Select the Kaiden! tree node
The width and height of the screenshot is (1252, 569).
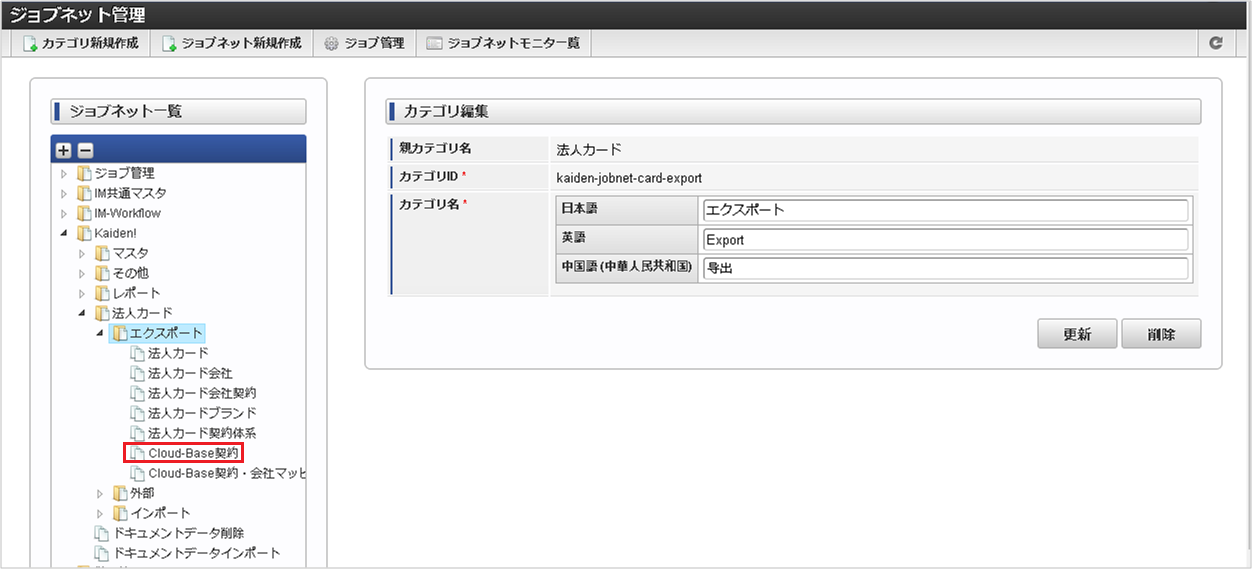coord(114,233)
